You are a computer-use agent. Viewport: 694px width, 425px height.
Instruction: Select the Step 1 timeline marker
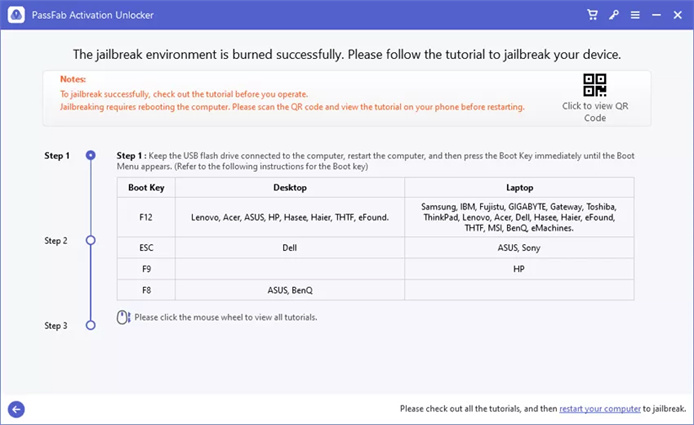point(91,156)
